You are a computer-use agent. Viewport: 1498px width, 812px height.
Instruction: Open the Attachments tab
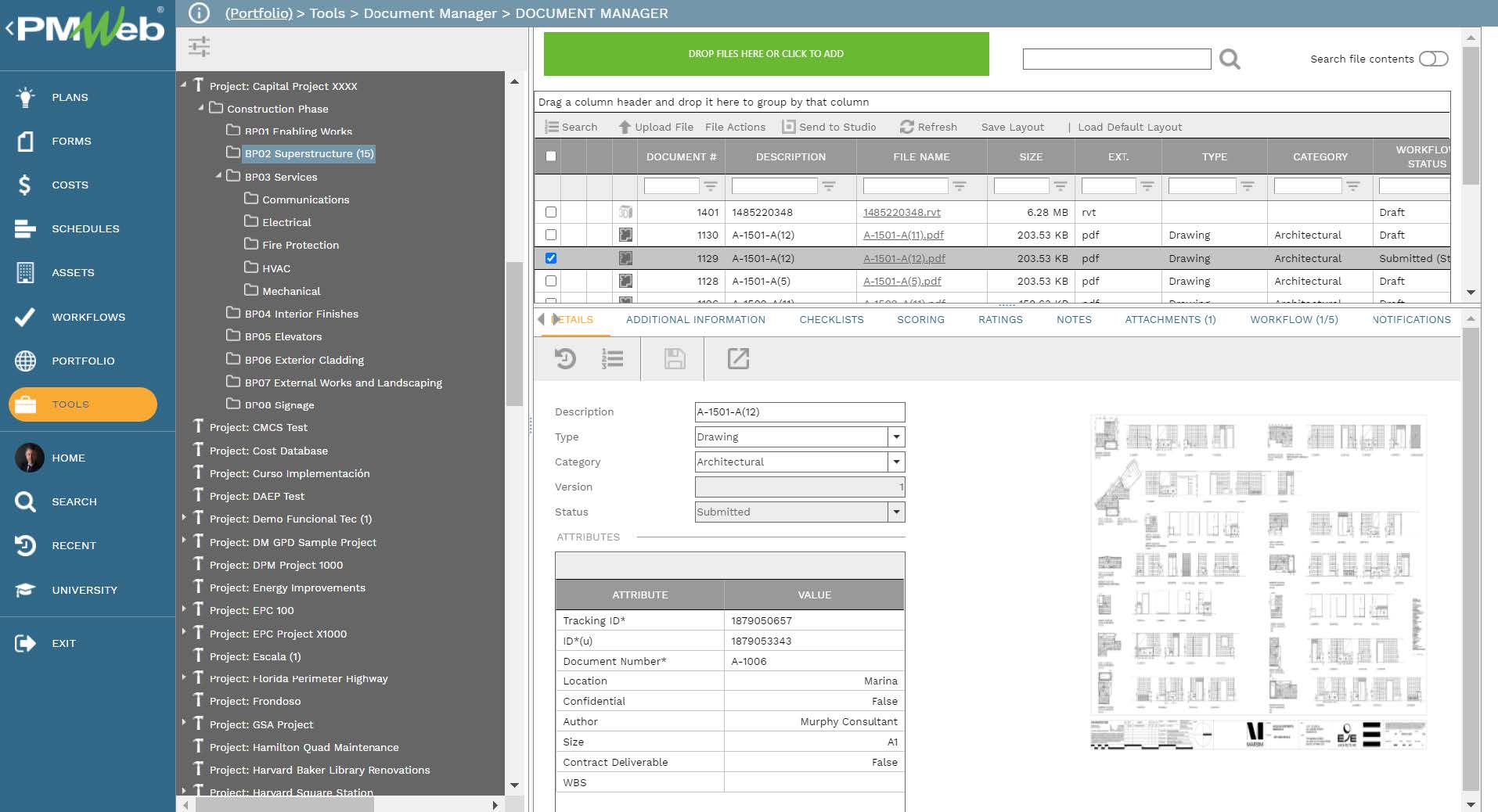pos(1170,319)
